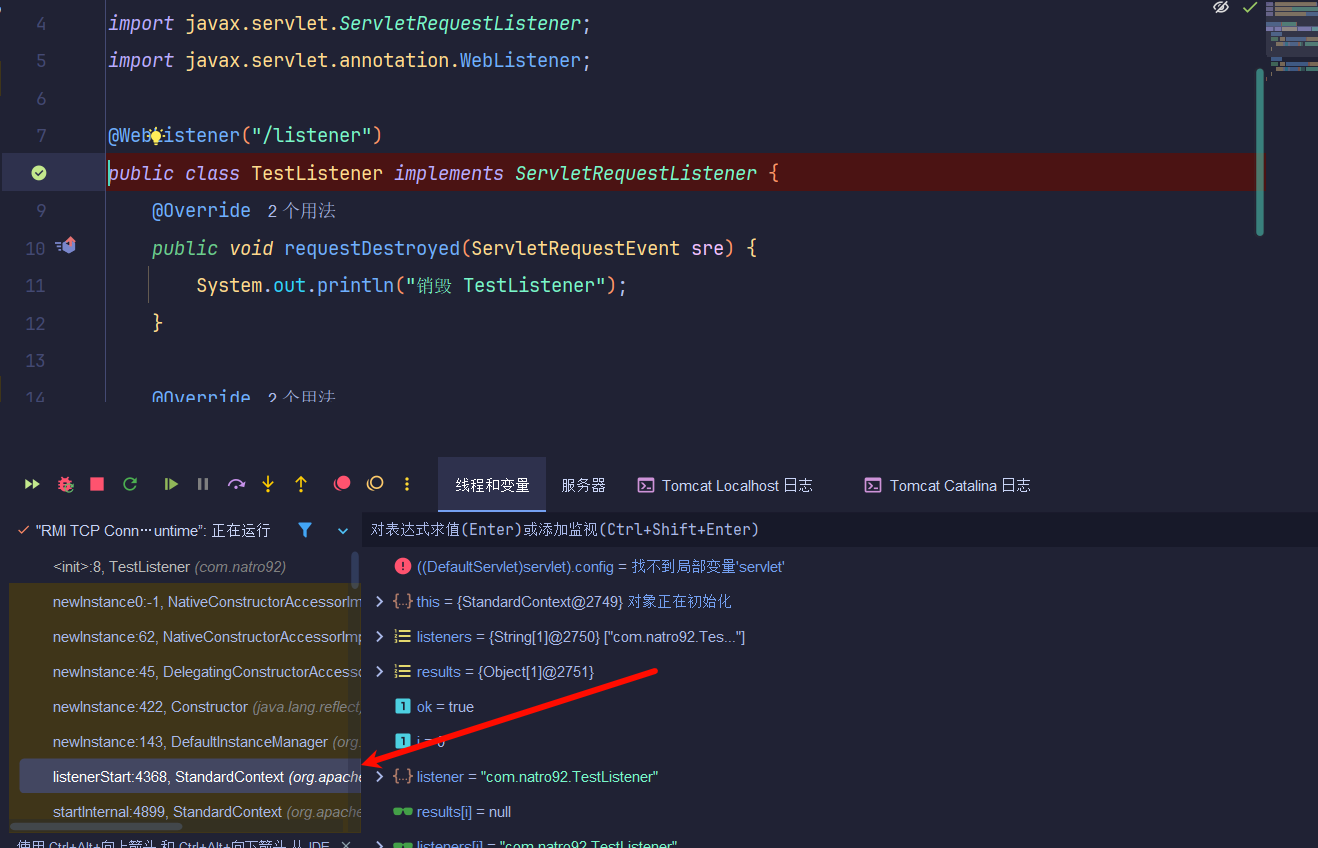Click the red bug Debug icon
The width and height of the screenshot is (1318, 848).
(x=65, y=484)
